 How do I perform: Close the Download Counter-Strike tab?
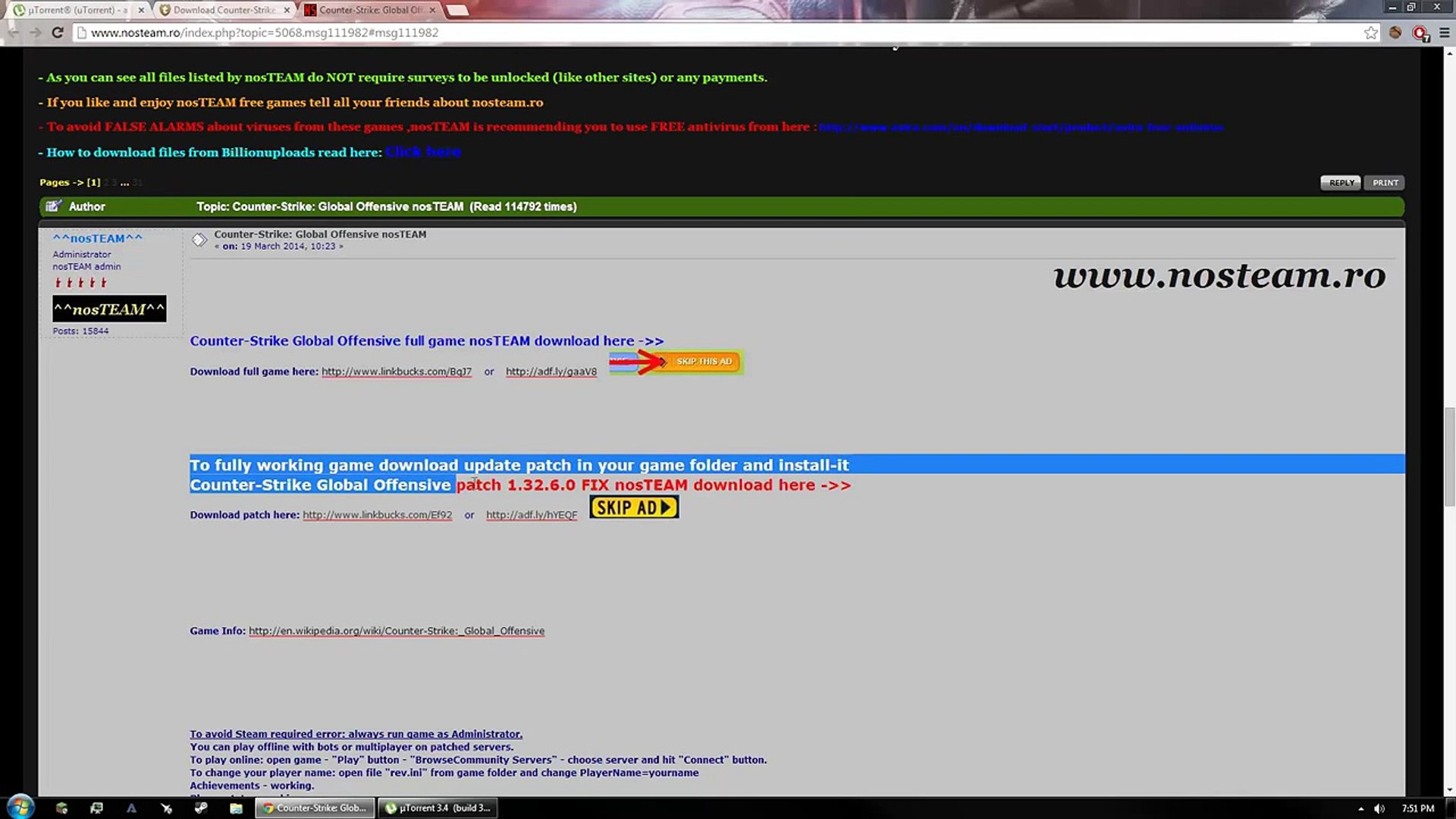click(287, 10)
